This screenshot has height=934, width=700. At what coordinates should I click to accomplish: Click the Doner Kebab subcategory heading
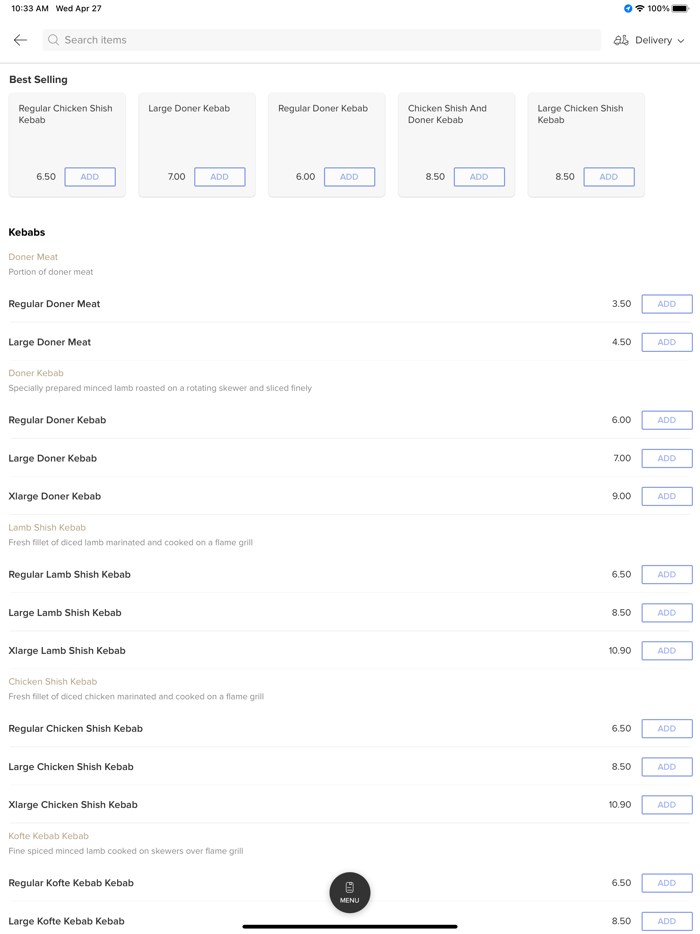click(x=36, y=373)
